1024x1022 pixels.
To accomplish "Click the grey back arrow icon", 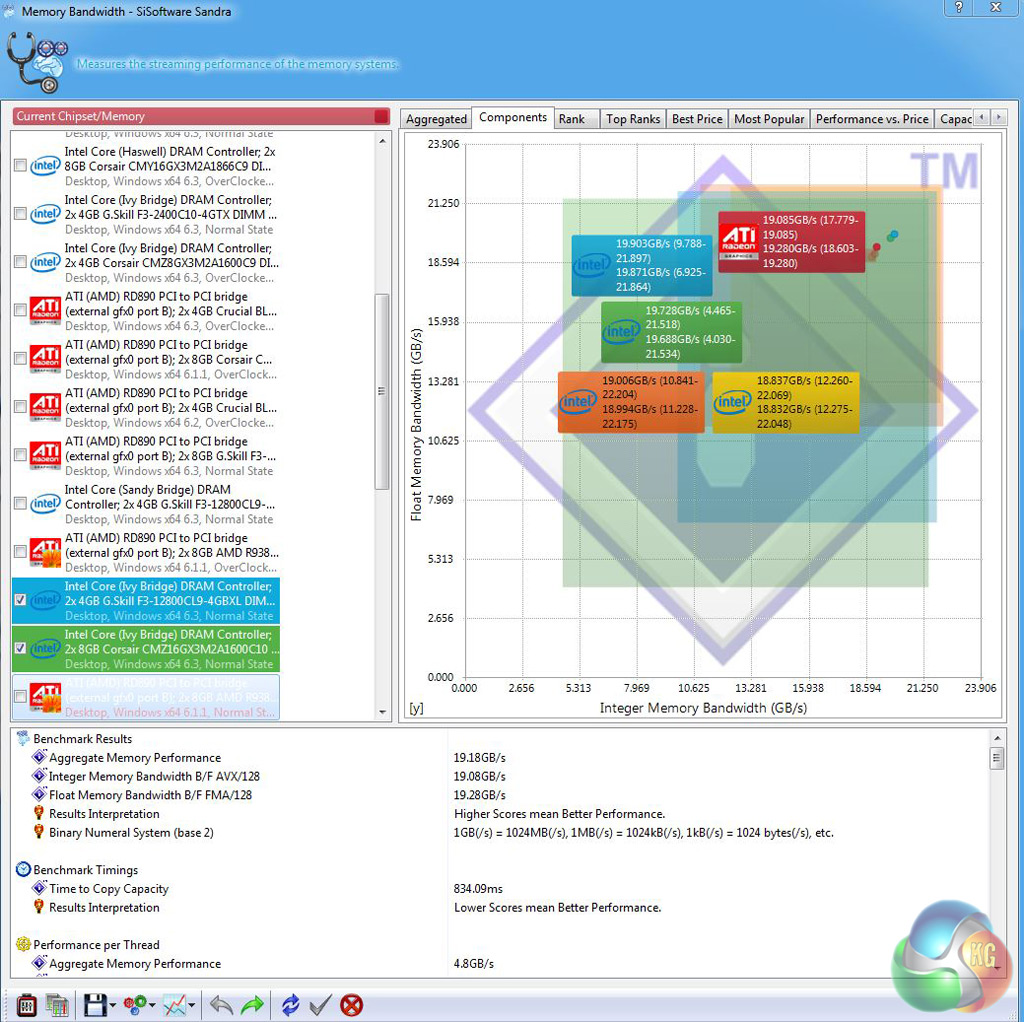I will coord(221,1005).
